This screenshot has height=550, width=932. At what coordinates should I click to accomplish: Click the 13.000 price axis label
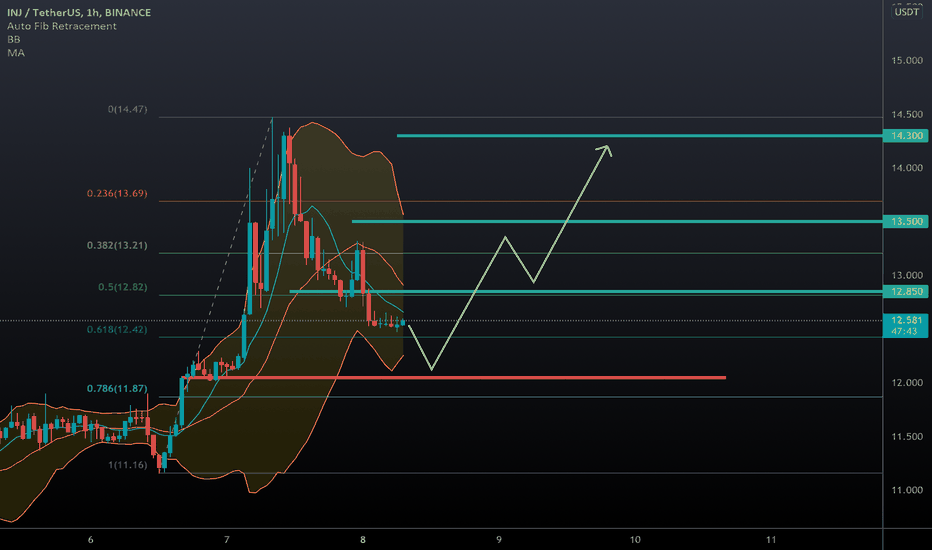click(x=907, y=275)
